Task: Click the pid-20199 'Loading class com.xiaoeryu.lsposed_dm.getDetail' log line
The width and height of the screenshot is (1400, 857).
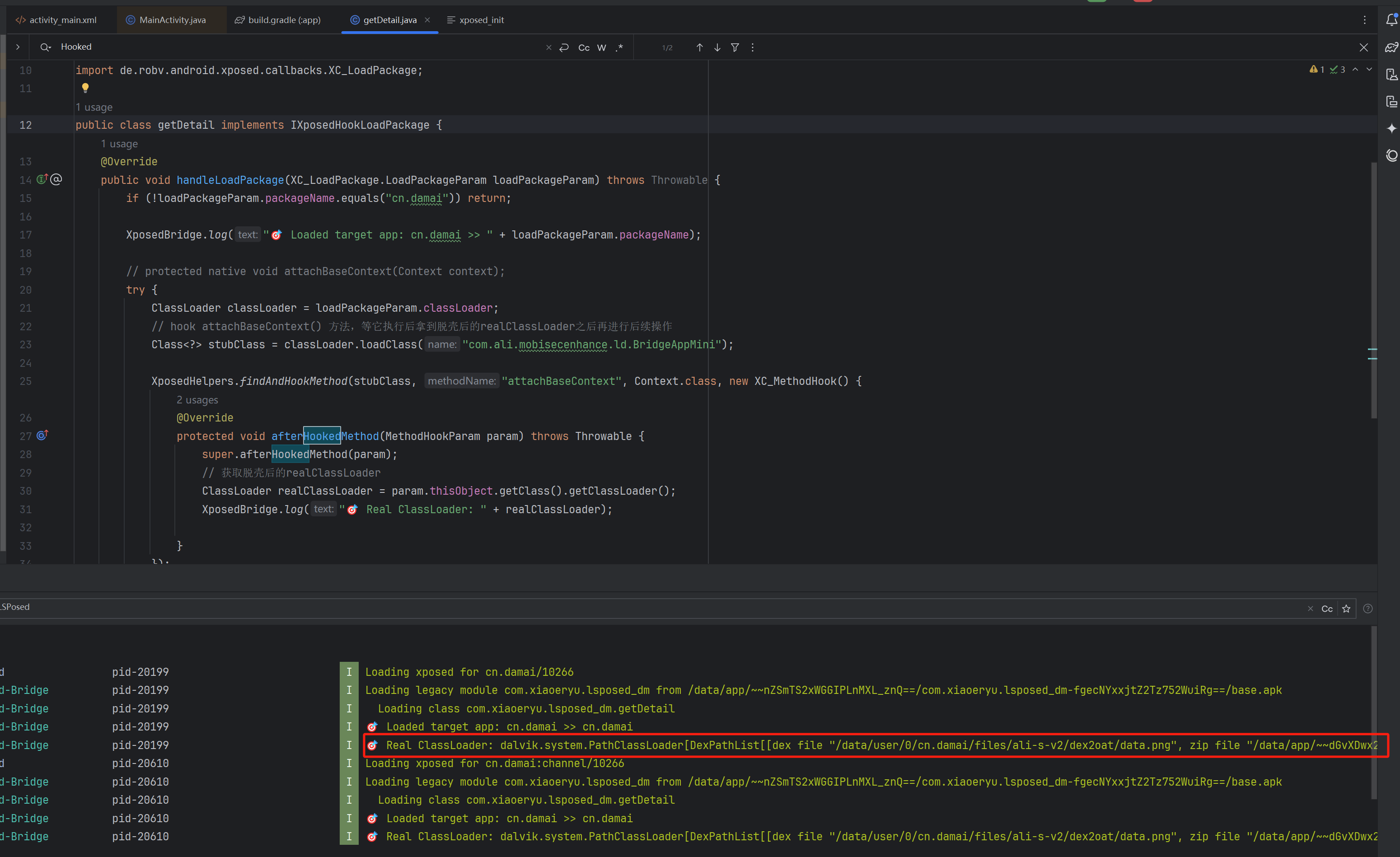Action: pyautogui.click(x=526, y=709)
